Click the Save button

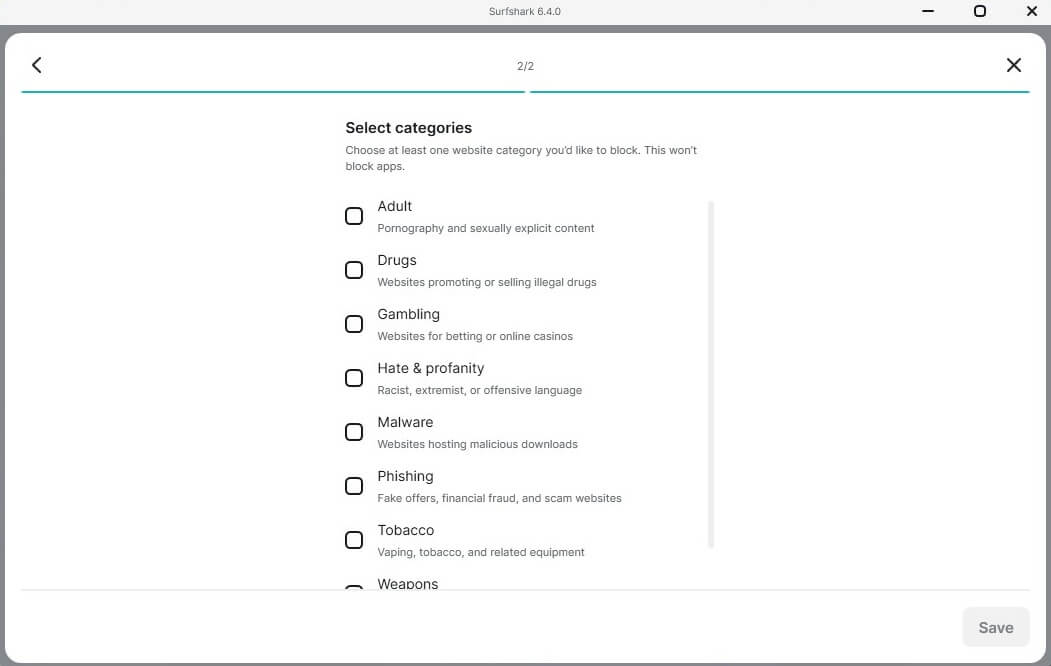pos(995,627)
